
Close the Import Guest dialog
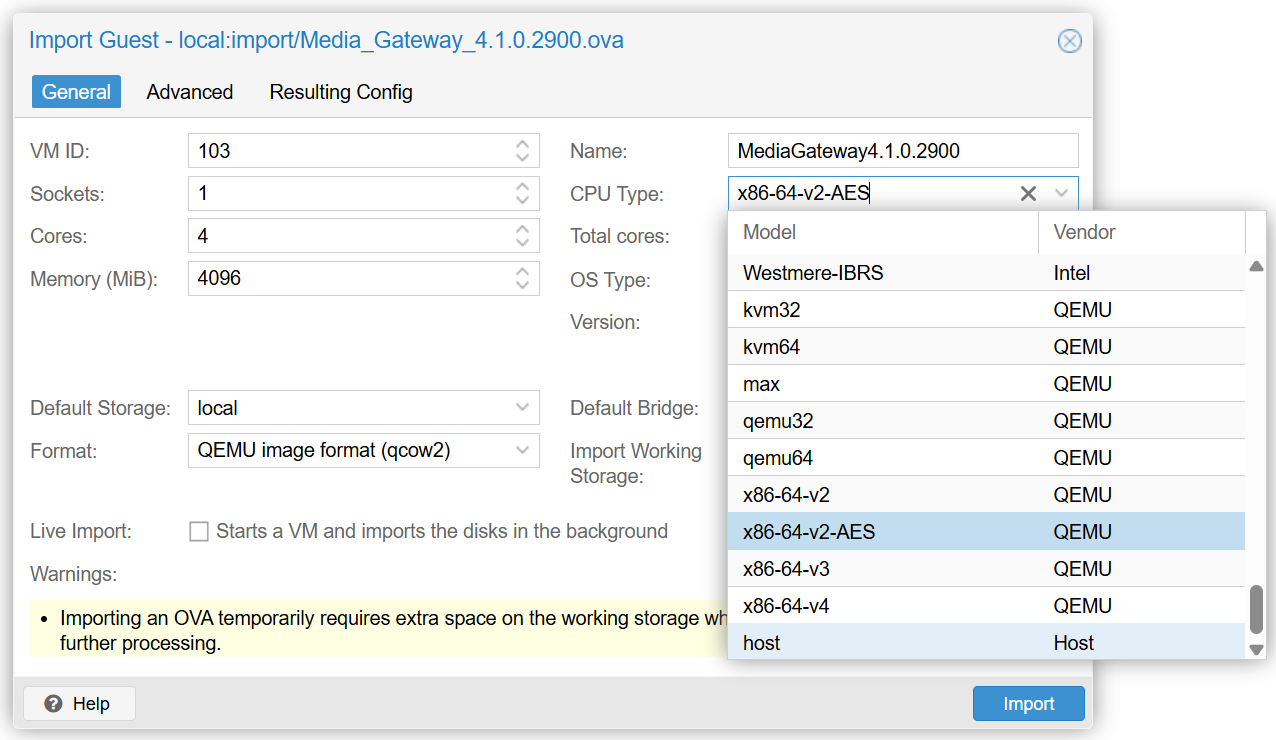pos(1069,41)
